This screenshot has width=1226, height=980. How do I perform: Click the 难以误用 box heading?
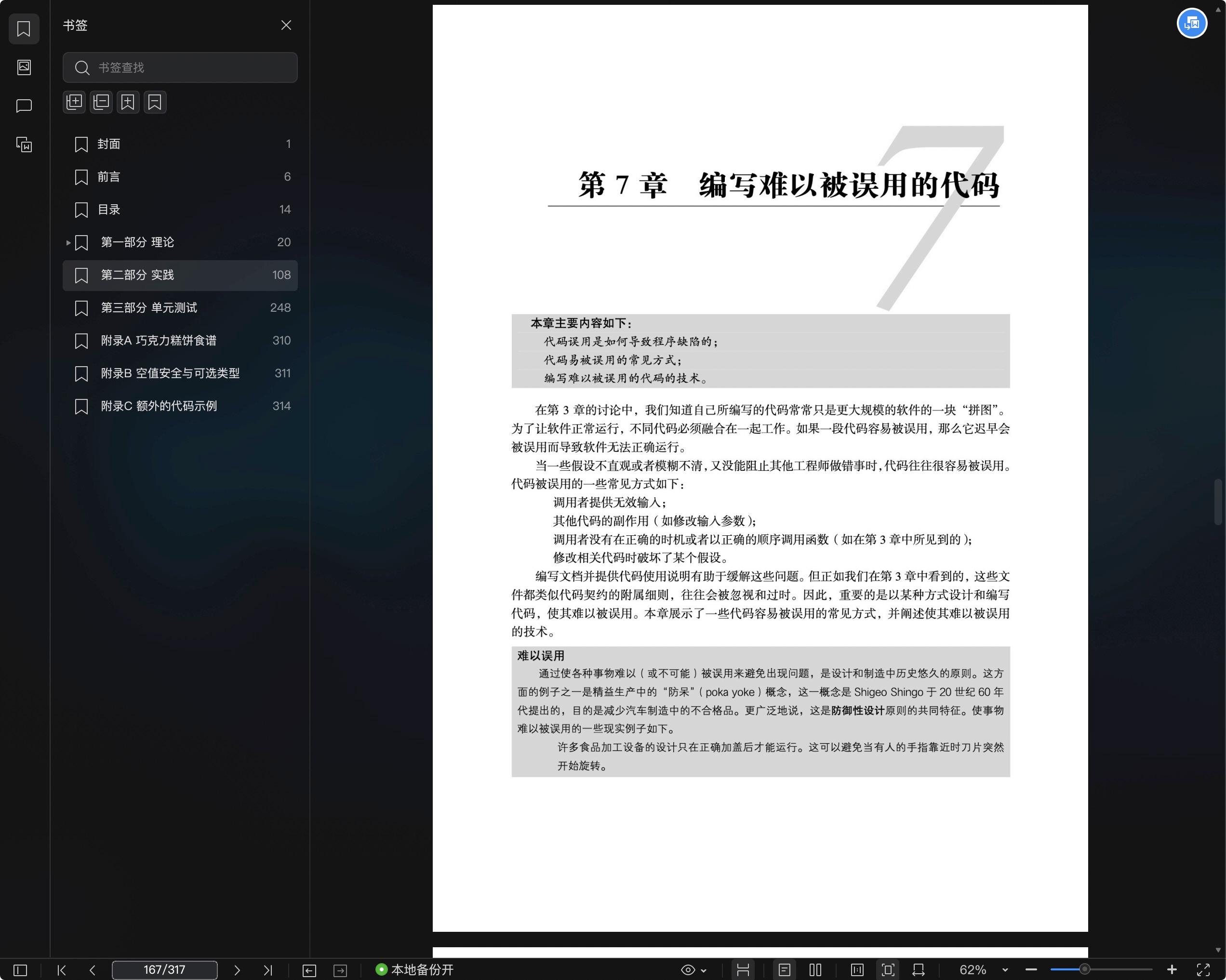tap(540, 656)
